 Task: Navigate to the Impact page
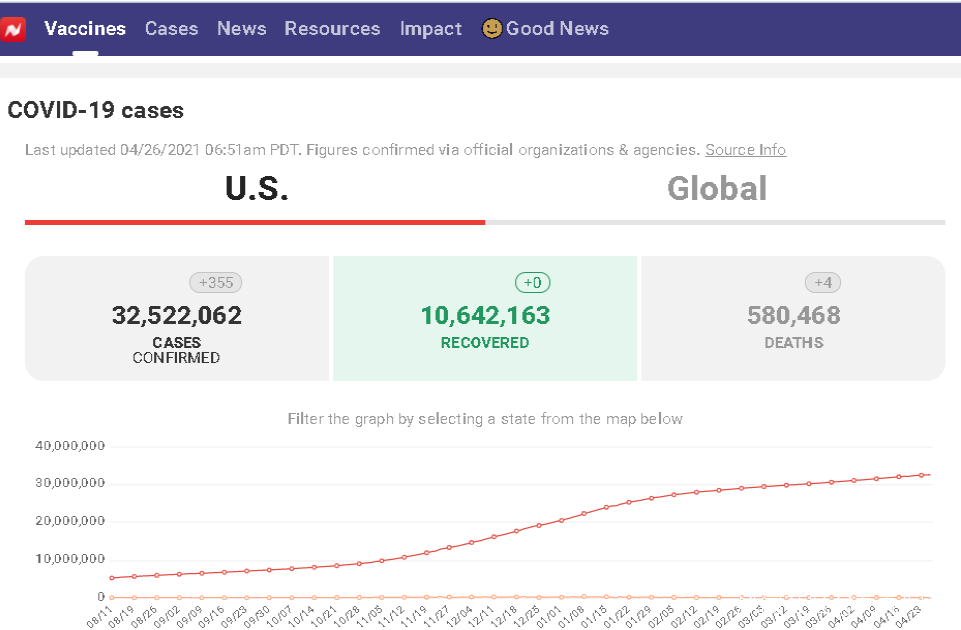click(x=430, y=29)
